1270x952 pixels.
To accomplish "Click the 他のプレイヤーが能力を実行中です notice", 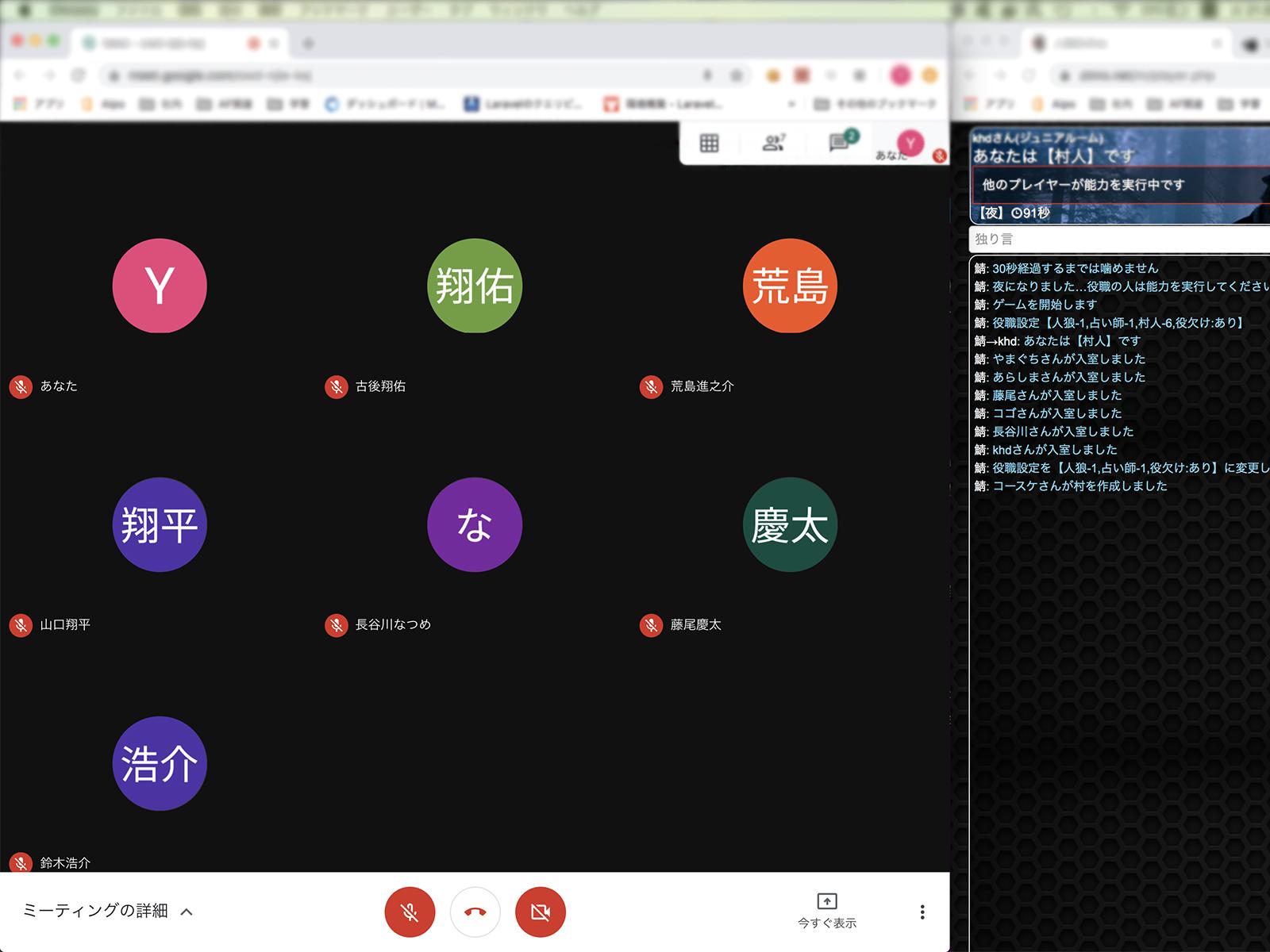I will point(1121,185).
